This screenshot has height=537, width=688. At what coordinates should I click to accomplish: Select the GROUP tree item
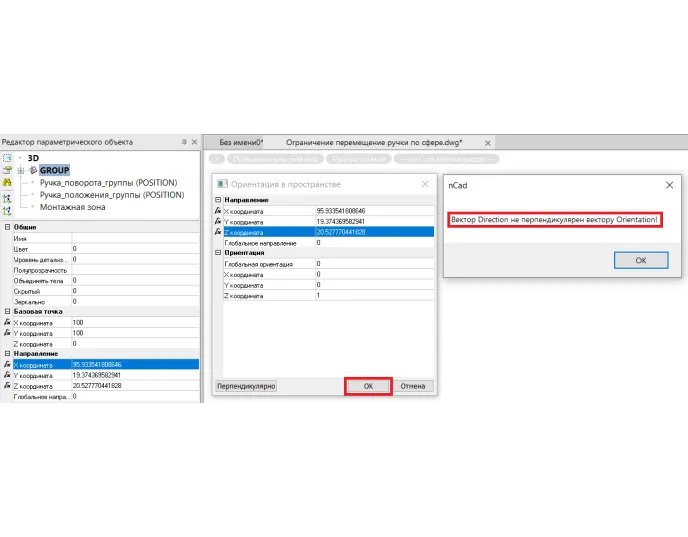54,170
